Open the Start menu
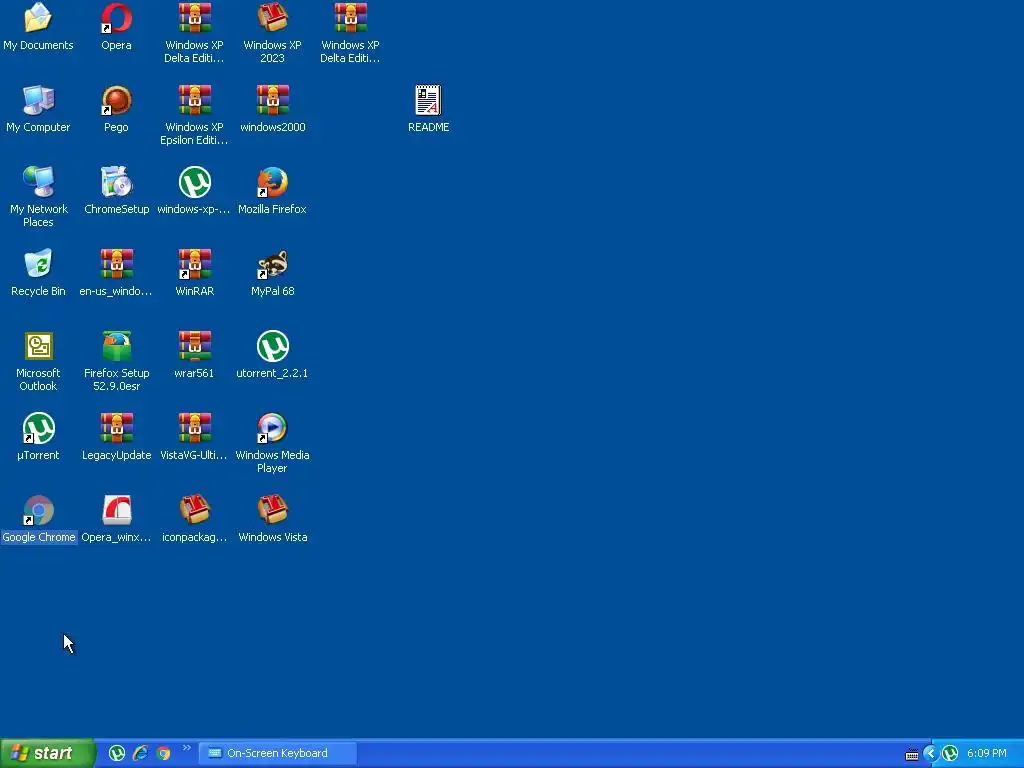This screenshot has height=768, width=1024. click(47, 753)
